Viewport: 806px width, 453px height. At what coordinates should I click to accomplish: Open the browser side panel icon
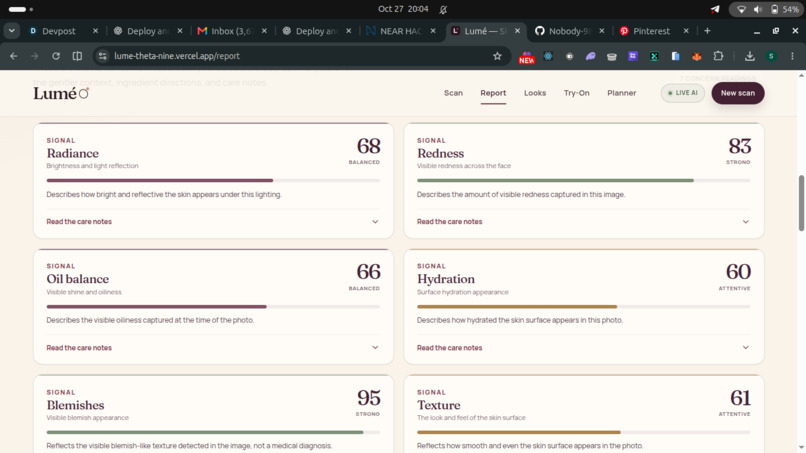[x=77, y=56]
